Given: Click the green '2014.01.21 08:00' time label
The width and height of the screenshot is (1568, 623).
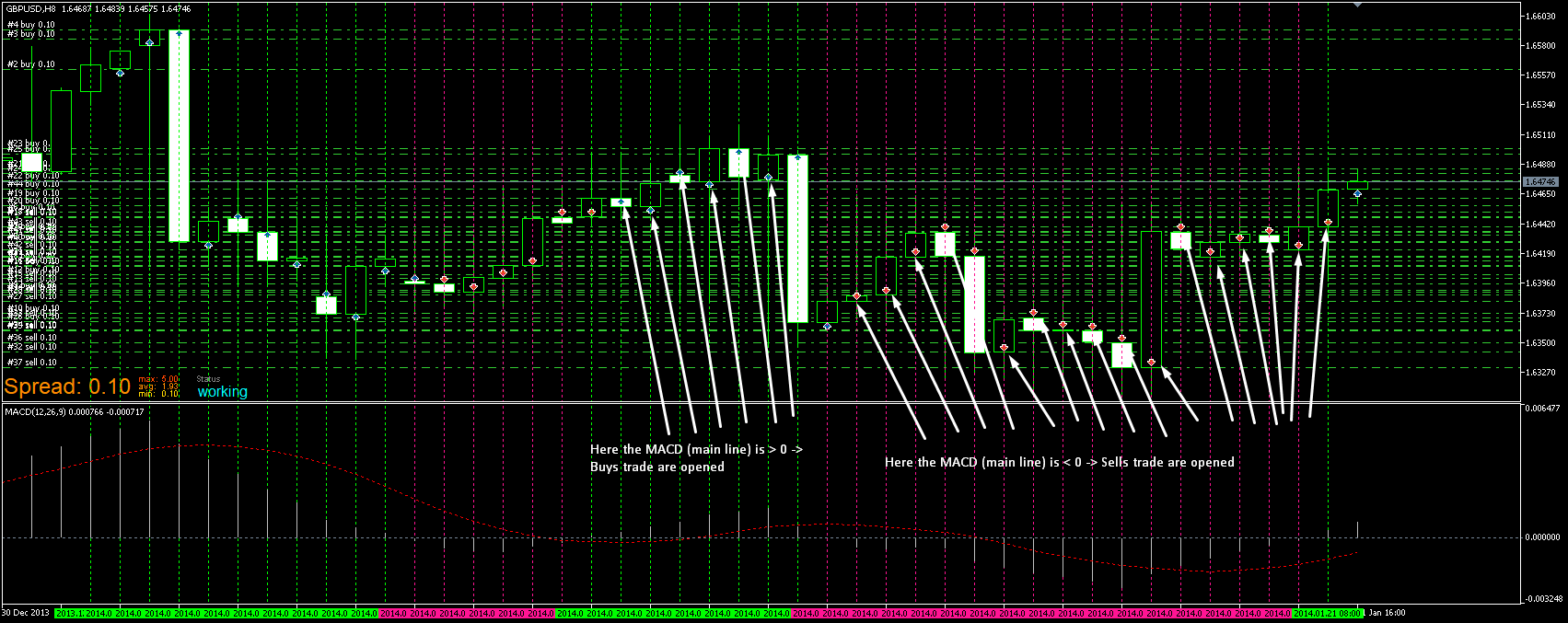Looking at the screenshot, I should click(1328, 613).
